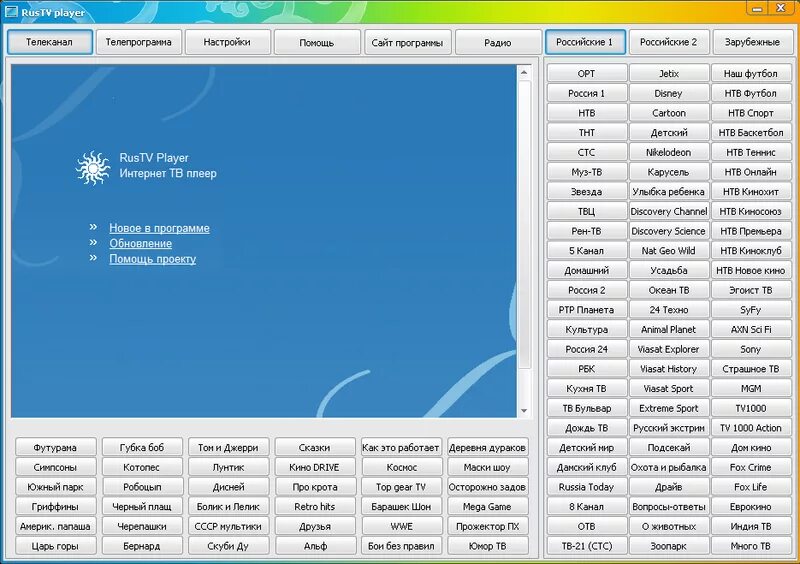Screen dimensions: 800x564
Task: Open the Культура channel
Action: (x=586, y=330)
